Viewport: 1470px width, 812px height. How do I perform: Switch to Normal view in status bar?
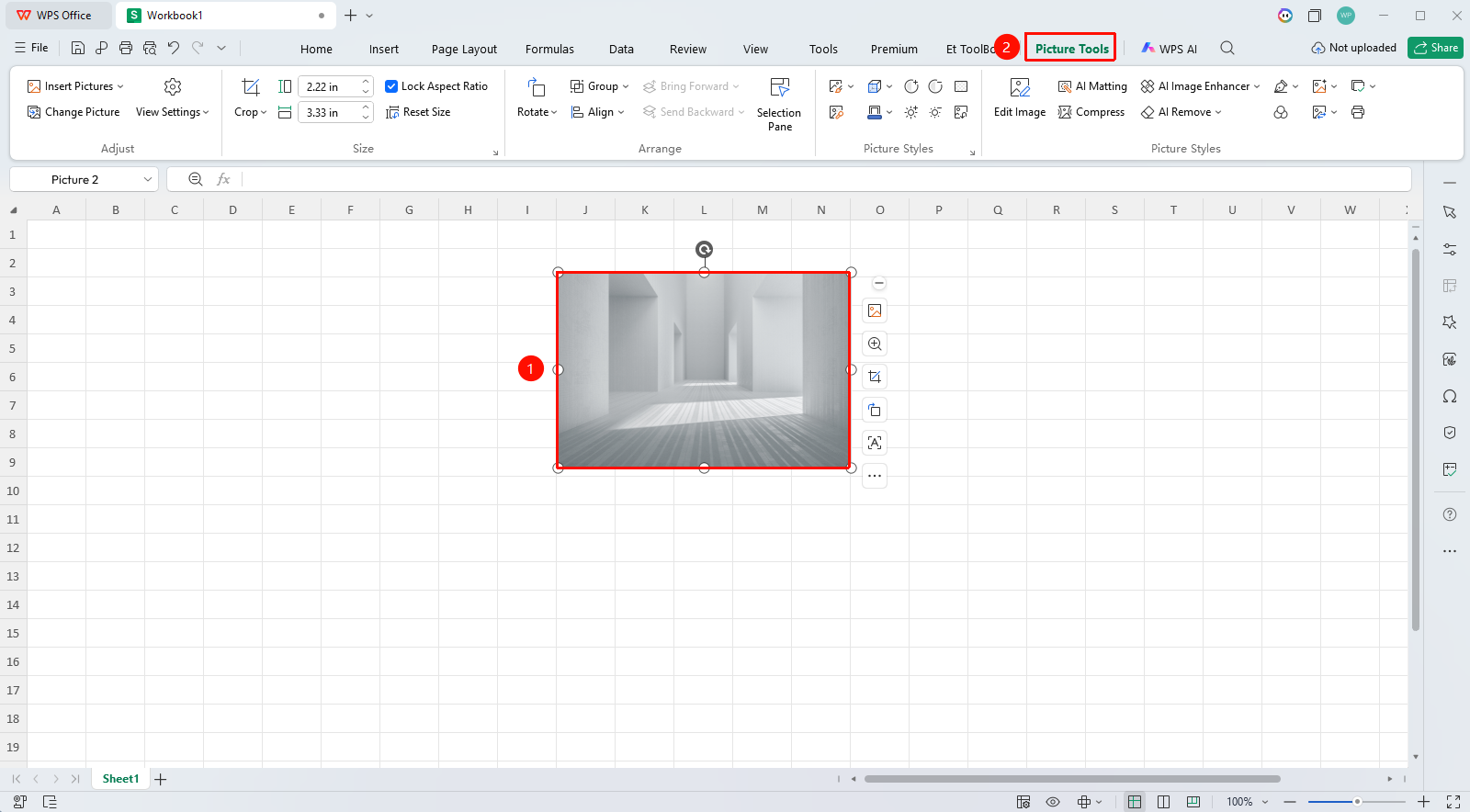1135,802
